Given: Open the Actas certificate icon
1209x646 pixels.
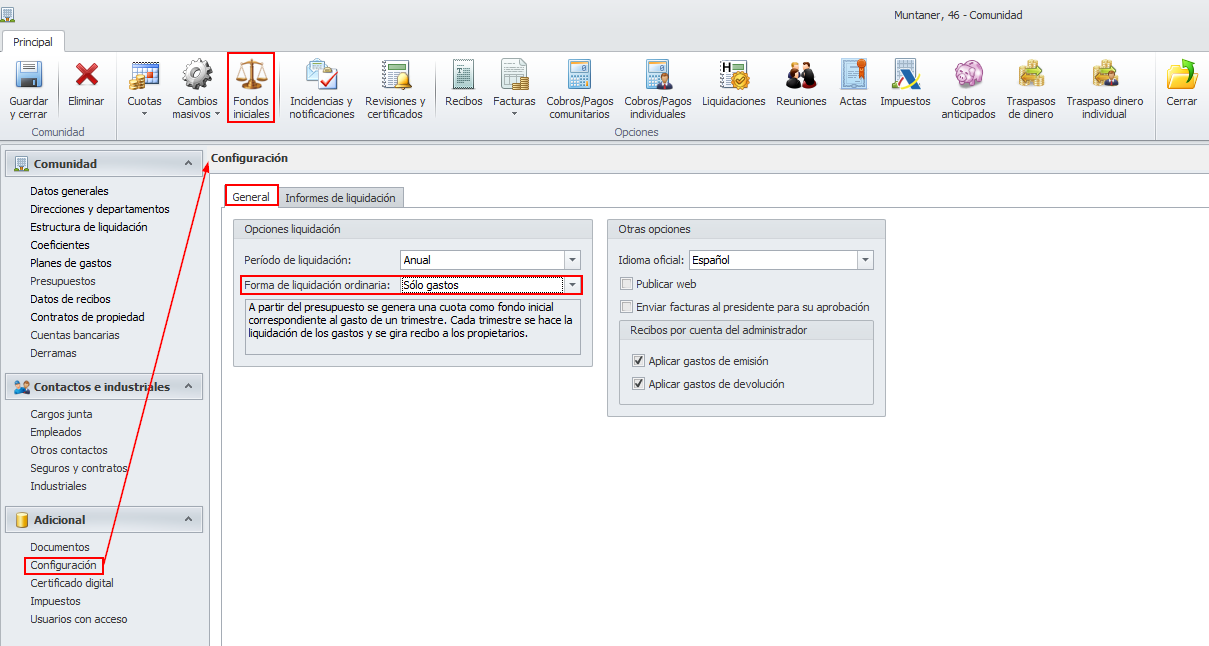Looking at the screenshot, I should click(x=853, y=75).
